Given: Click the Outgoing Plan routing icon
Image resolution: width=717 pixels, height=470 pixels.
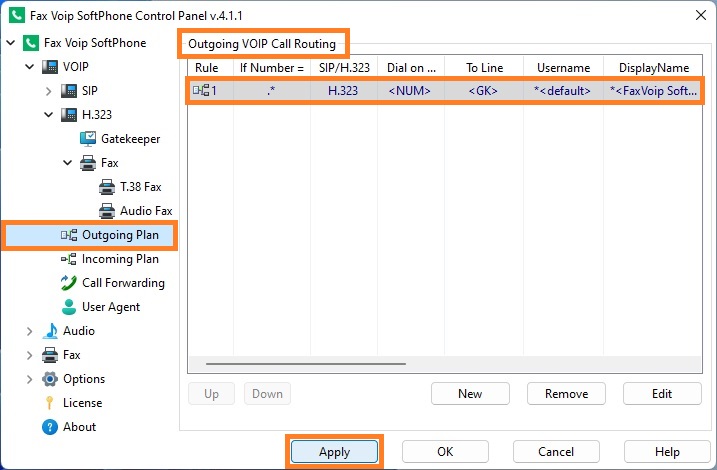Looking at the screenshot, I should click(x=69, y=235).
